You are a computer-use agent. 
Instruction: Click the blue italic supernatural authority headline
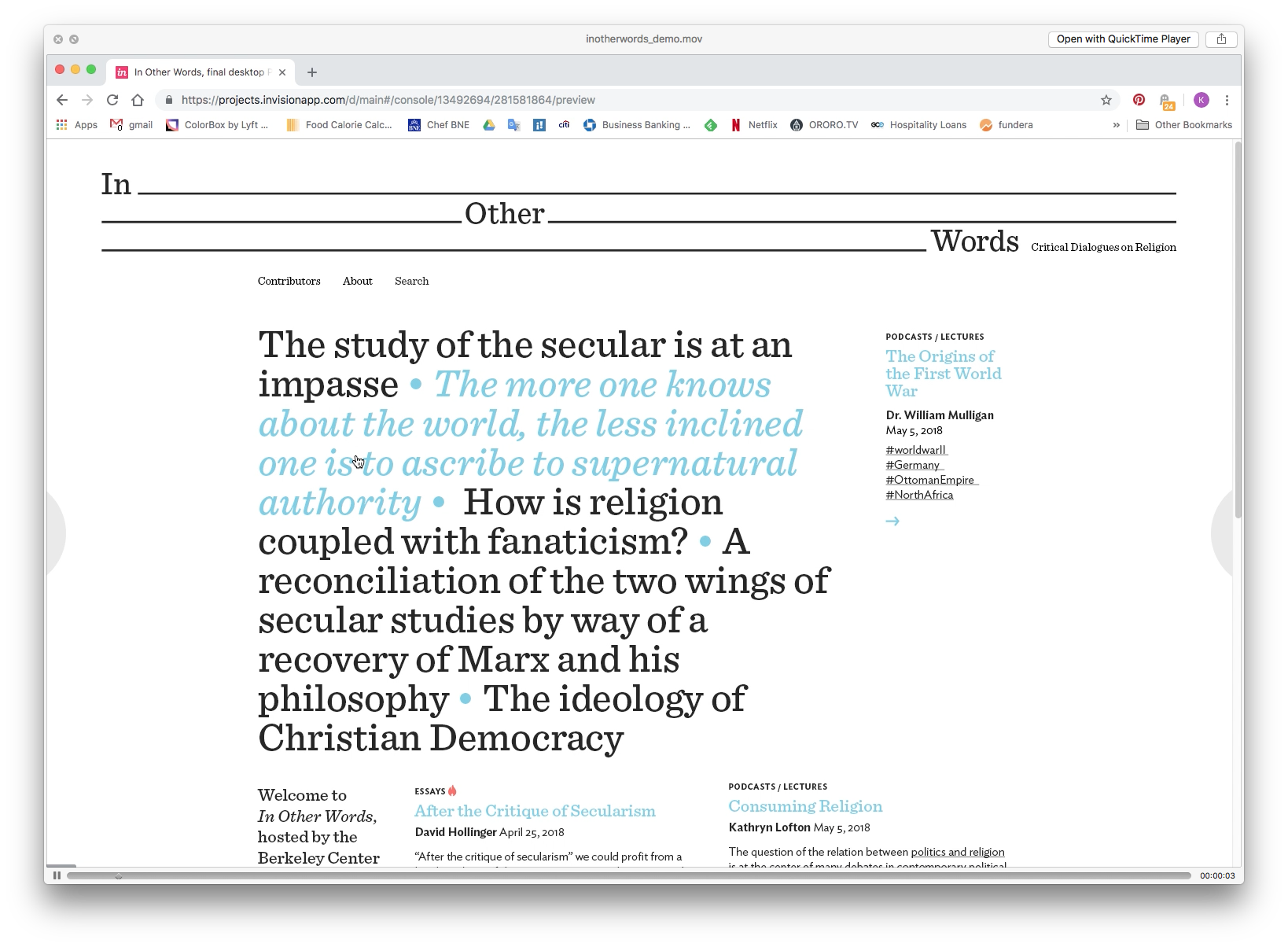pyautogui.click(x=531, y=443)
